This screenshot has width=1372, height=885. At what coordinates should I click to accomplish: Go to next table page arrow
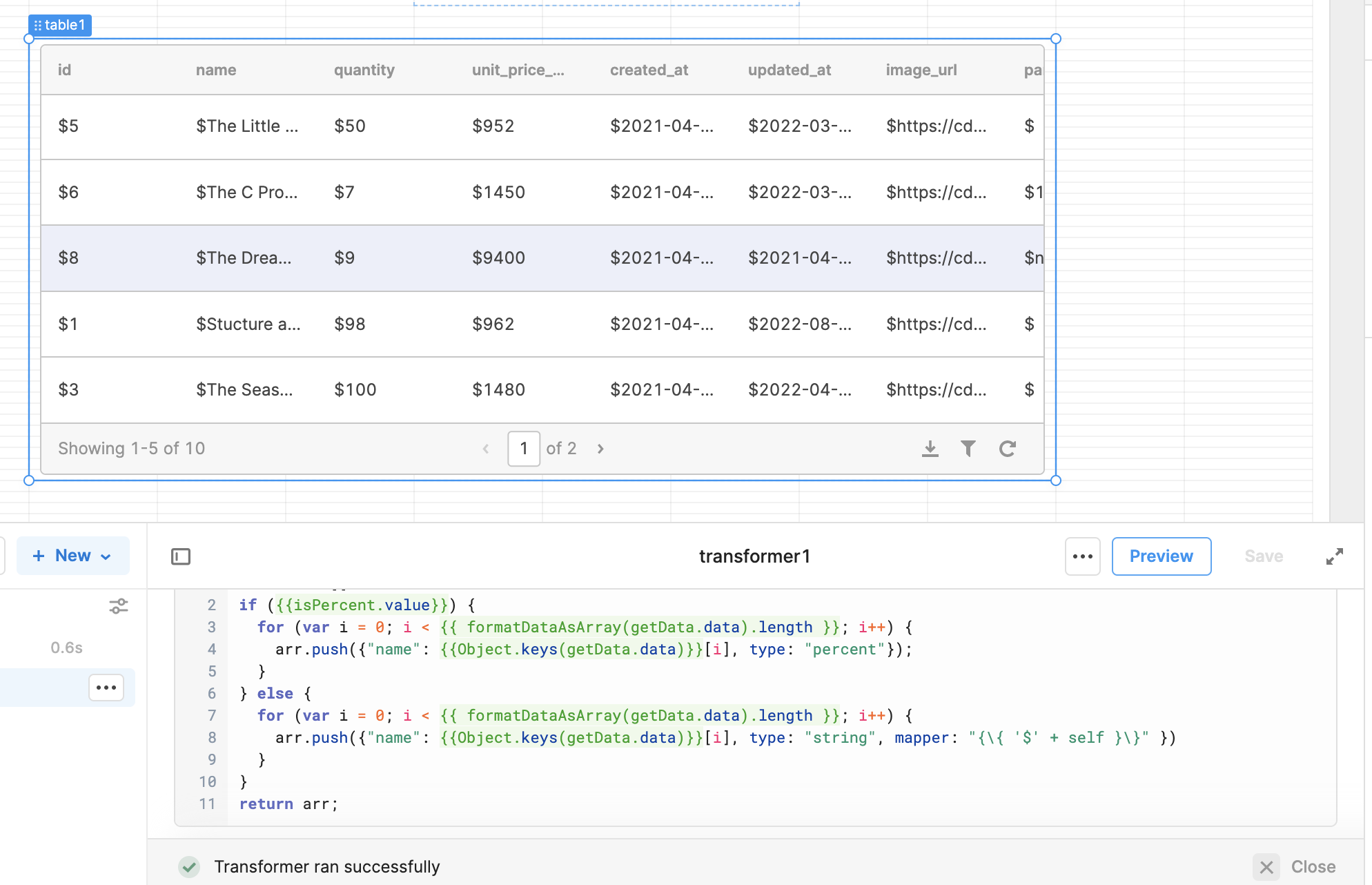point(600,449)
